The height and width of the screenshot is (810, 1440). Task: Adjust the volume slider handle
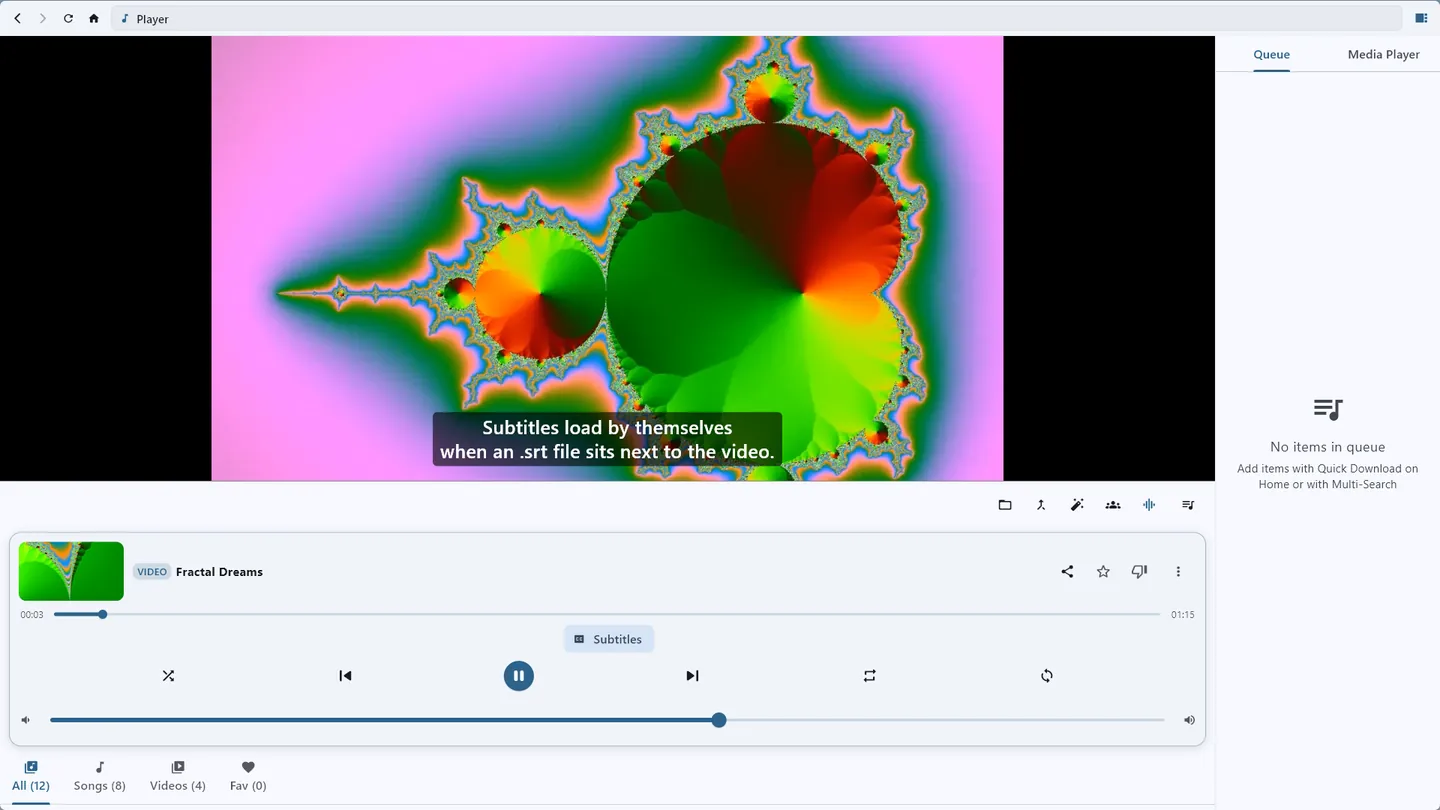pos(719,720)
